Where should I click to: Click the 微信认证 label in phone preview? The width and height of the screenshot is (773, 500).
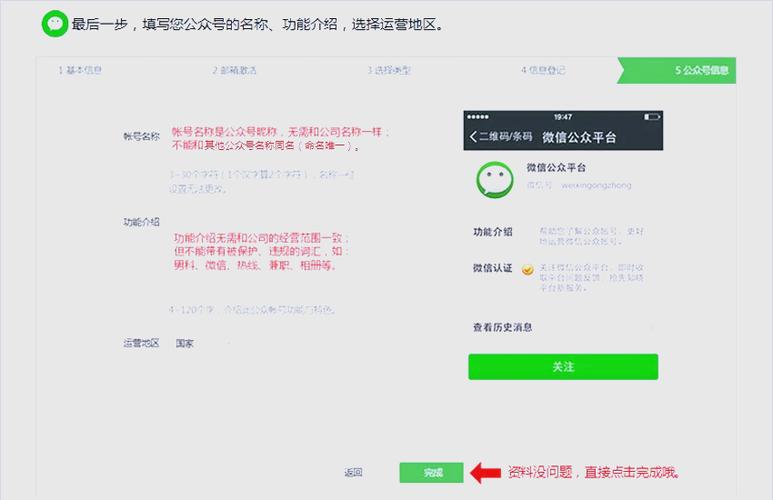[492, 268]
